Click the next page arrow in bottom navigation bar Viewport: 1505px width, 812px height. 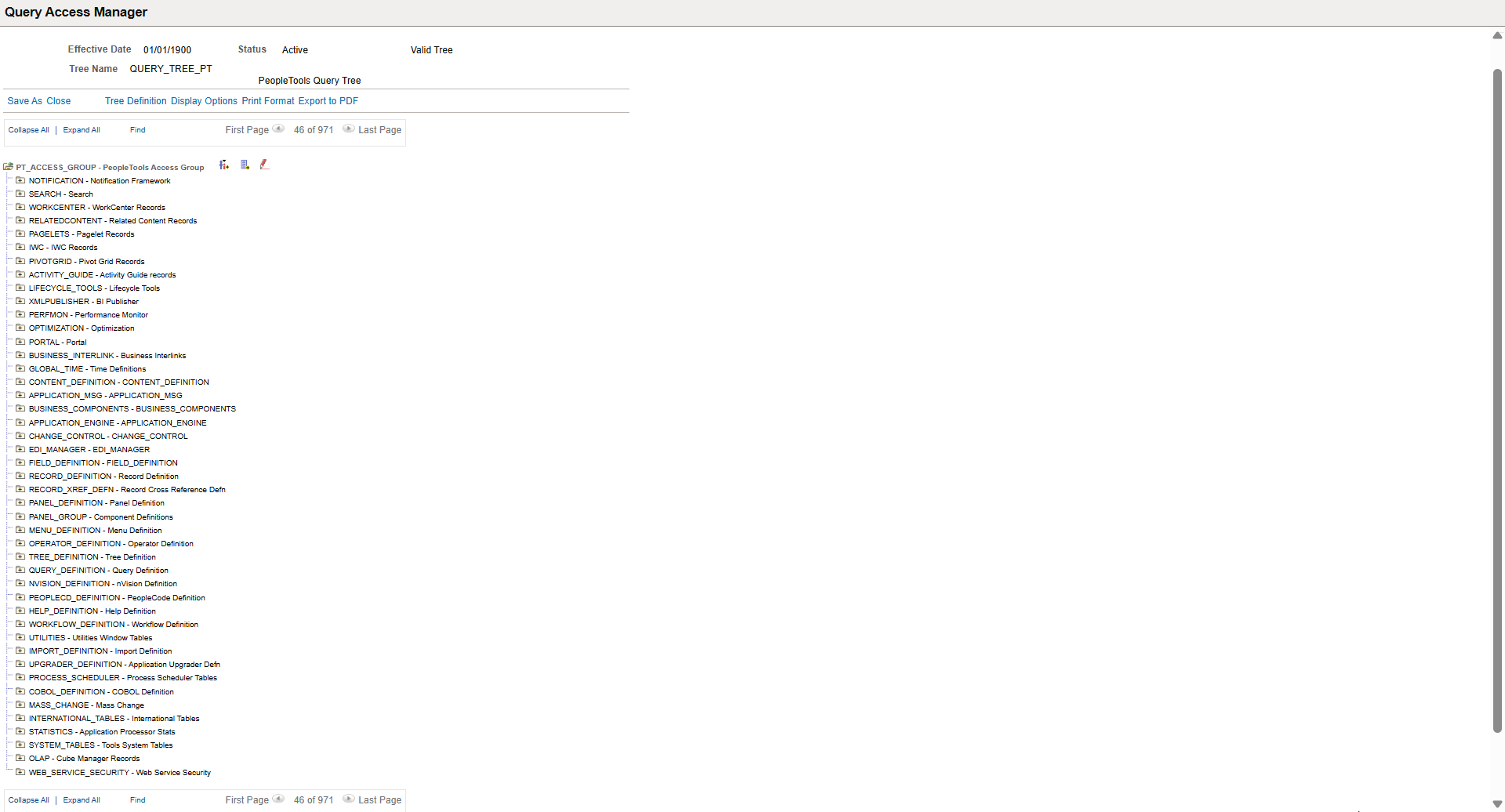pyautogui.click(x=347, y=799)
